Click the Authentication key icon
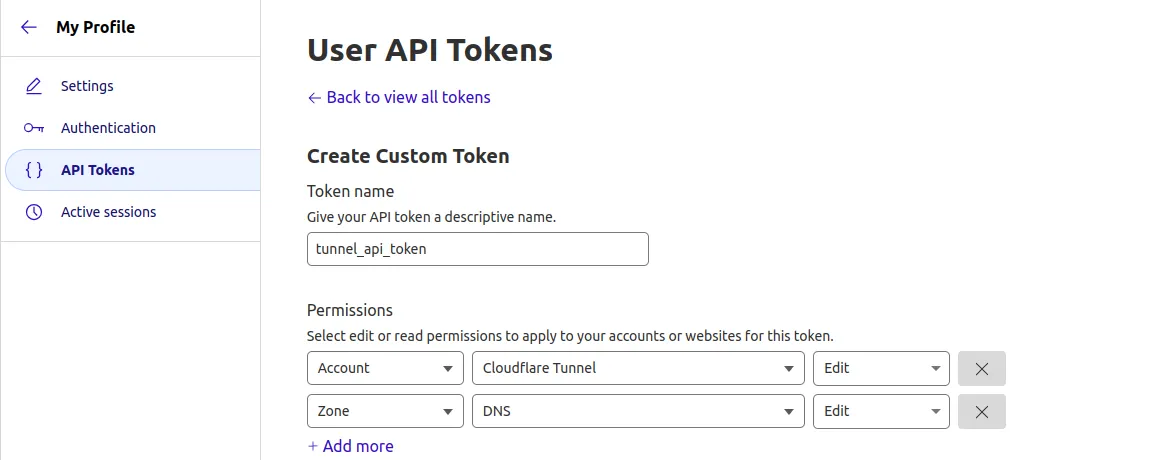The height and width of the screenshot is (460, 1175). point(34,128)
